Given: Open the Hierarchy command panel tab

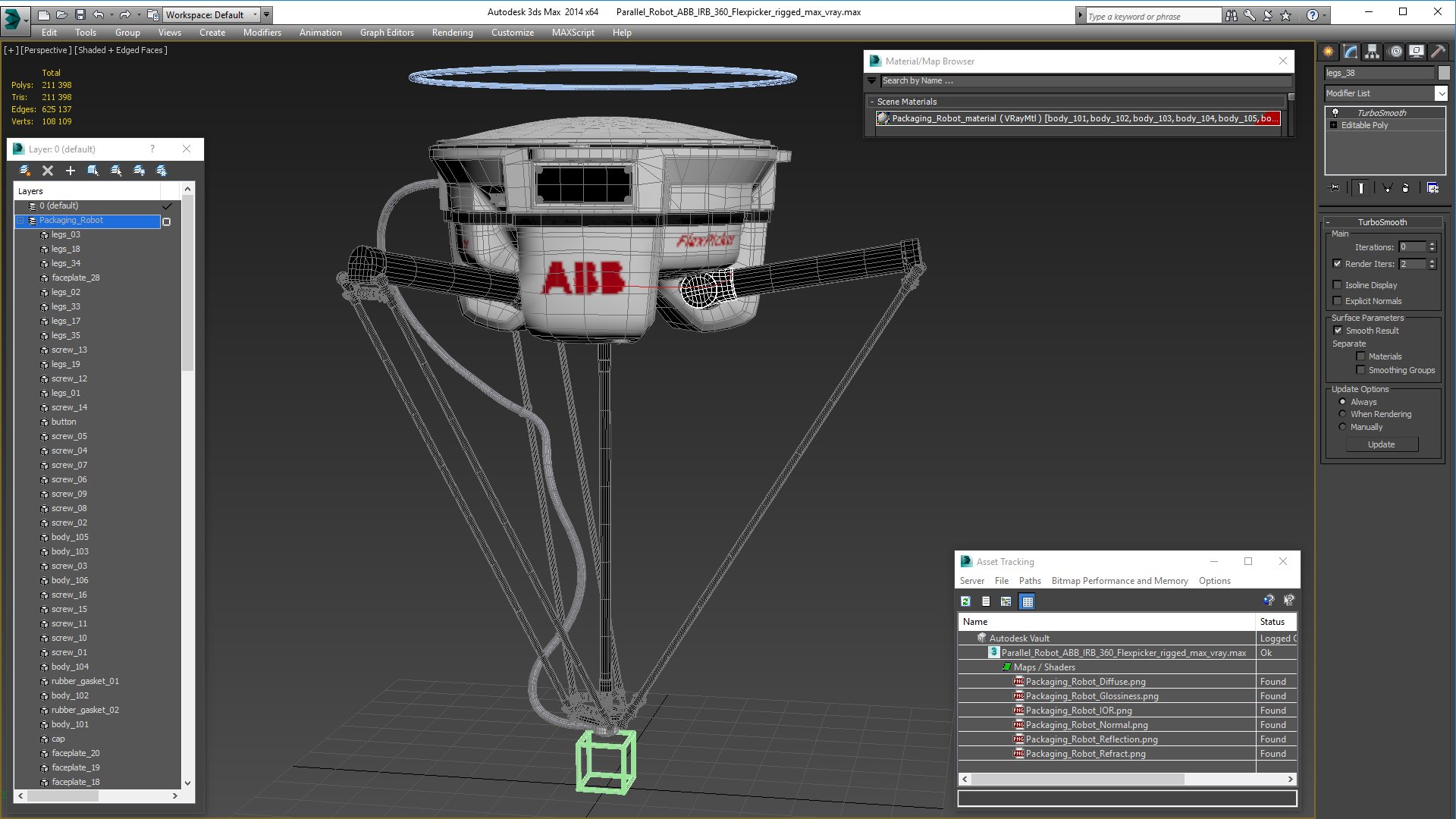Looking at the screenshot, I should [x=1373, y=52].
